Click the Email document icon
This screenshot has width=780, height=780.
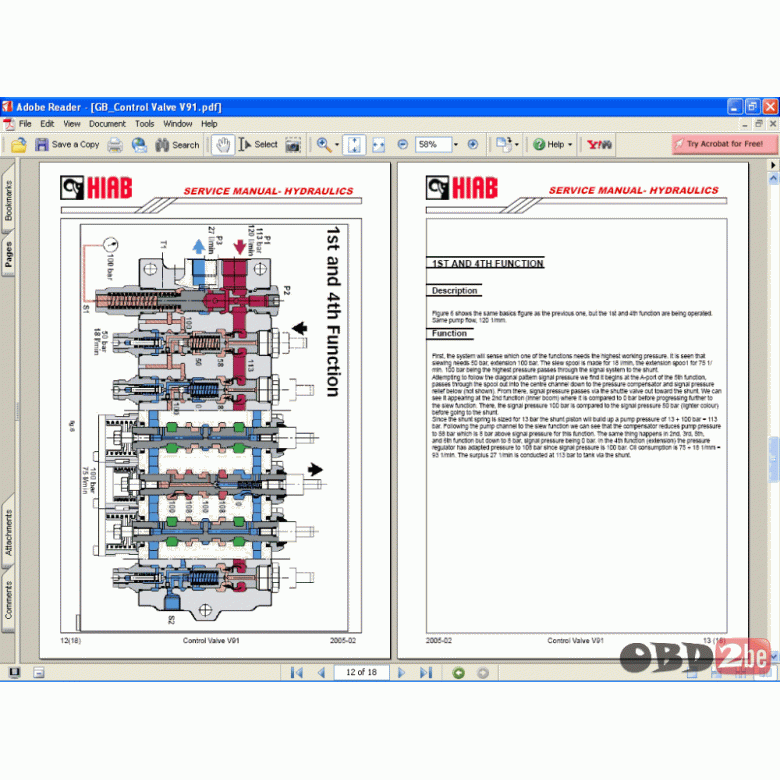[139, 145]
